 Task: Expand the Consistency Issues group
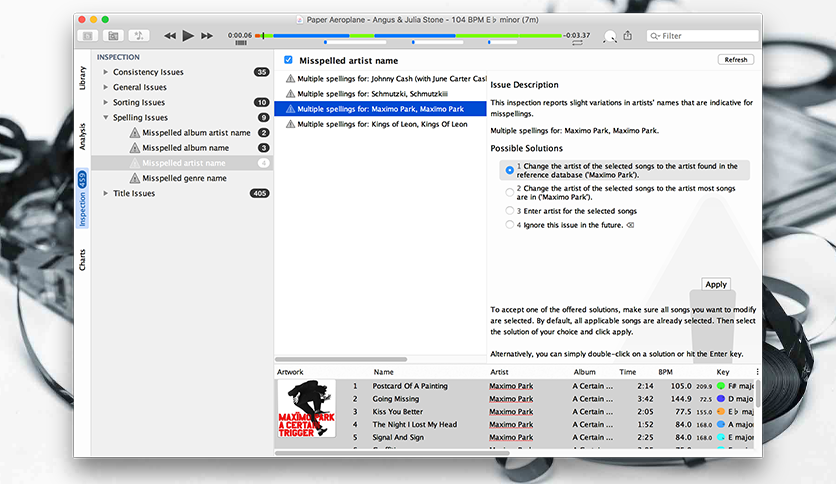[x=106, y=71]
